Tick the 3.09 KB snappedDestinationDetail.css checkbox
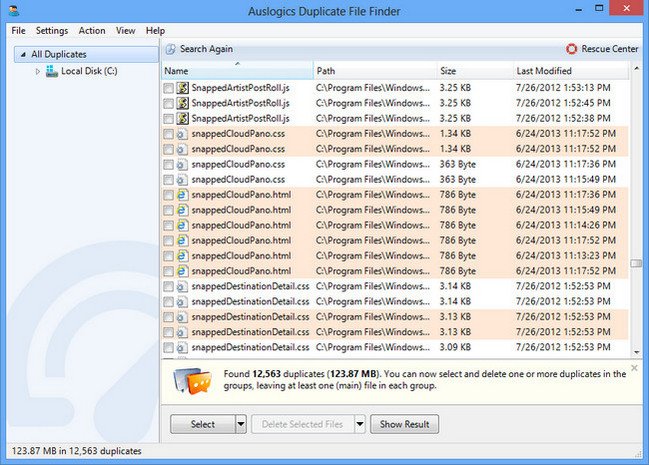The width and height of the screenshot is (649, 465). [168, 348]
